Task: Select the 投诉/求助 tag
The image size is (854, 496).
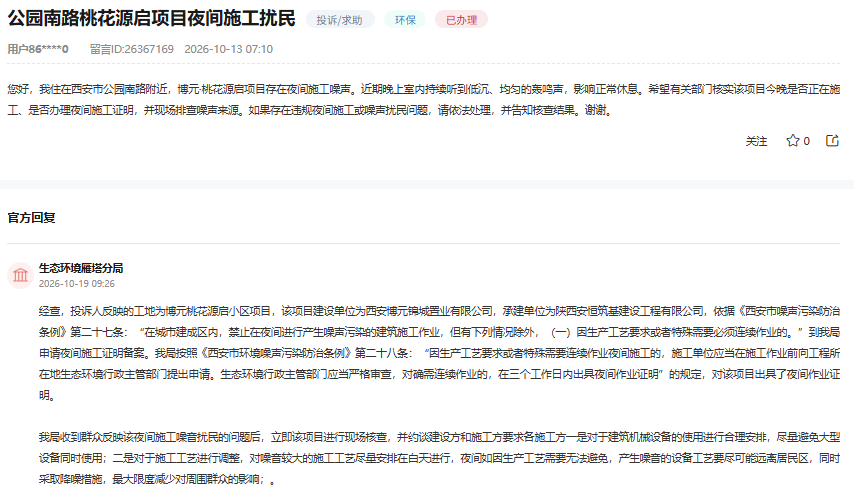Action: pos(340,20)
